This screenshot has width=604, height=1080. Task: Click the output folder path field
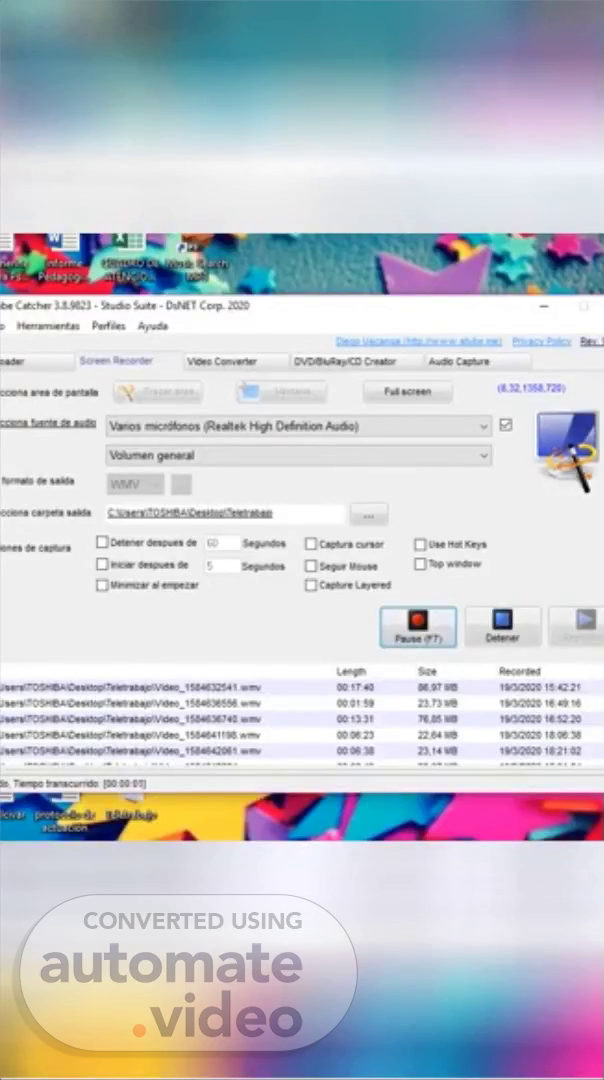225,514
